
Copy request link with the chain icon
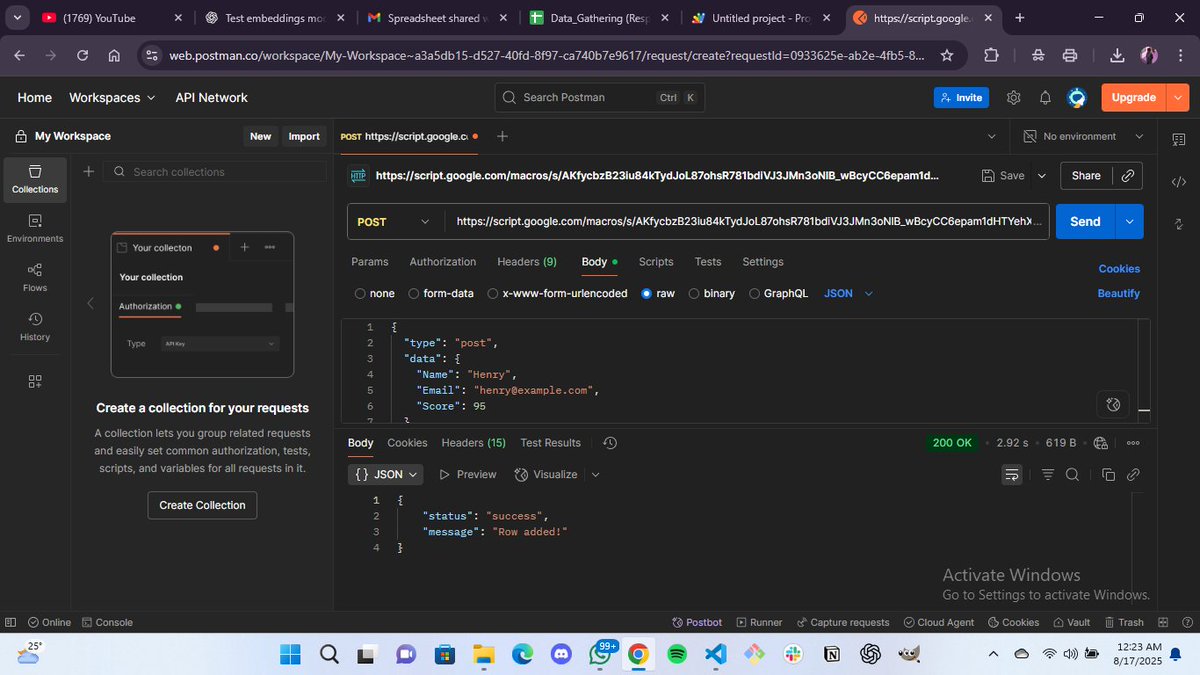click(x=1127, y=175)
